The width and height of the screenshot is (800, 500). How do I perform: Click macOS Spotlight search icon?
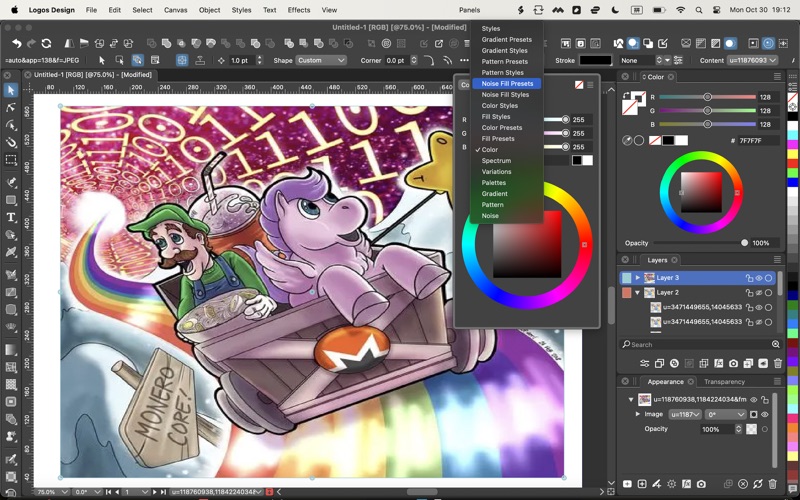point(698,10)
